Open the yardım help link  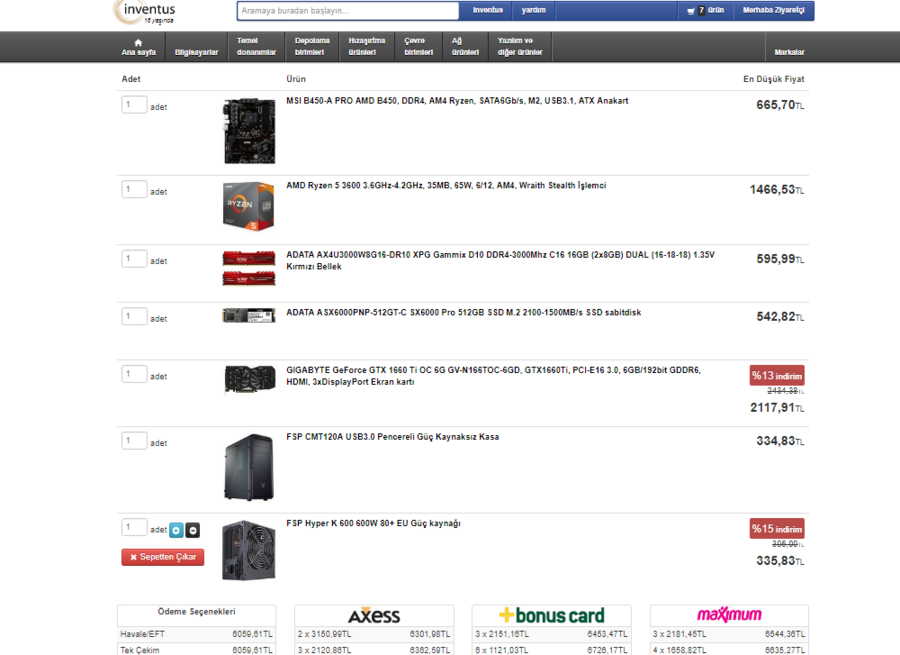pyautogui.click(x=533, y=10)
